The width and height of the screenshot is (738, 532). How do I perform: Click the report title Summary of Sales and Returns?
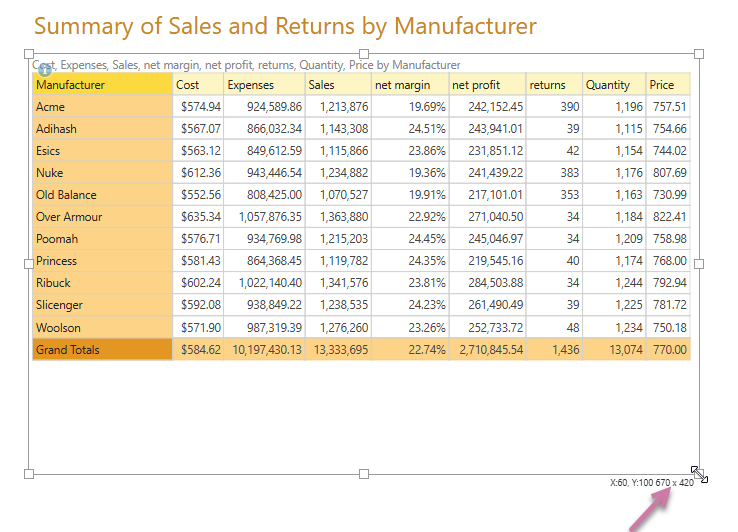(x=285, y=26)
